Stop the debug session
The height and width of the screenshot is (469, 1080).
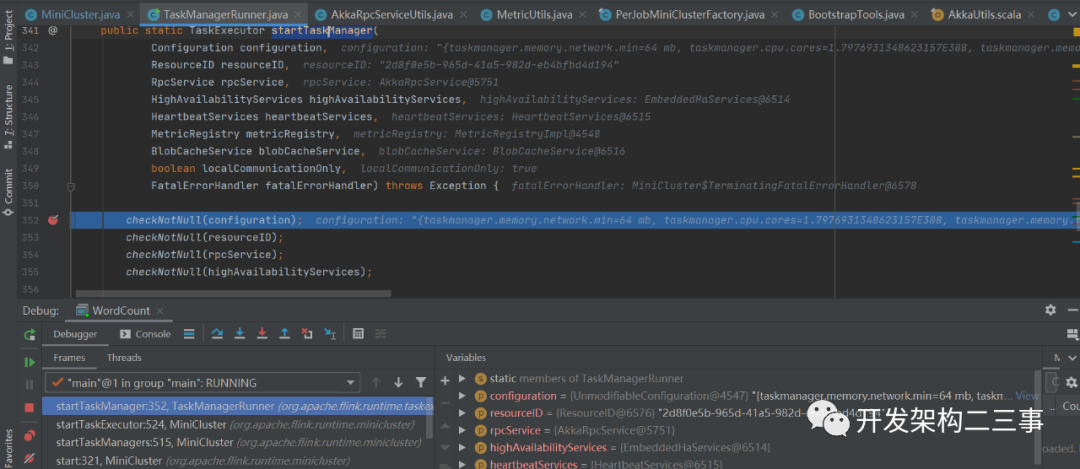point(29,408)
